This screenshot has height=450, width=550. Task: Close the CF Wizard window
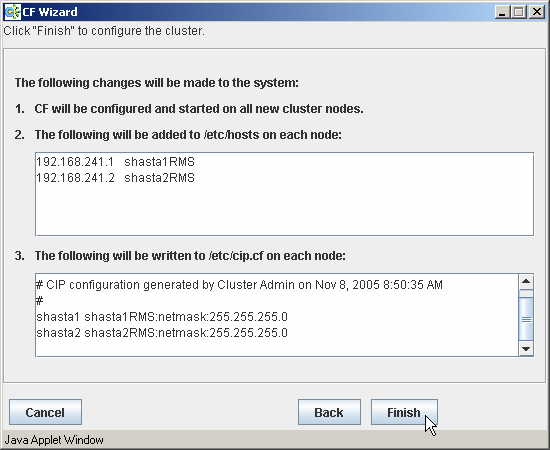coord(537,12)
